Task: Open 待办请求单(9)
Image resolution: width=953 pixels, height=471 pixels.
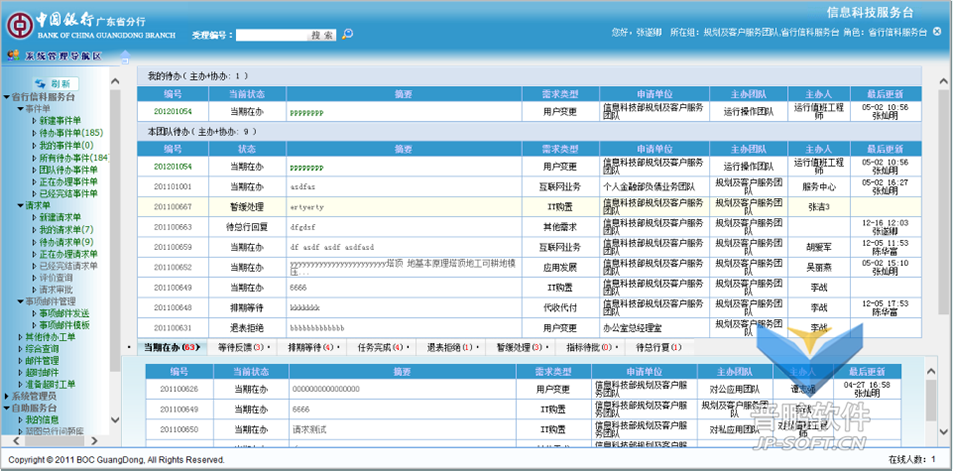Action: point(66,242)
